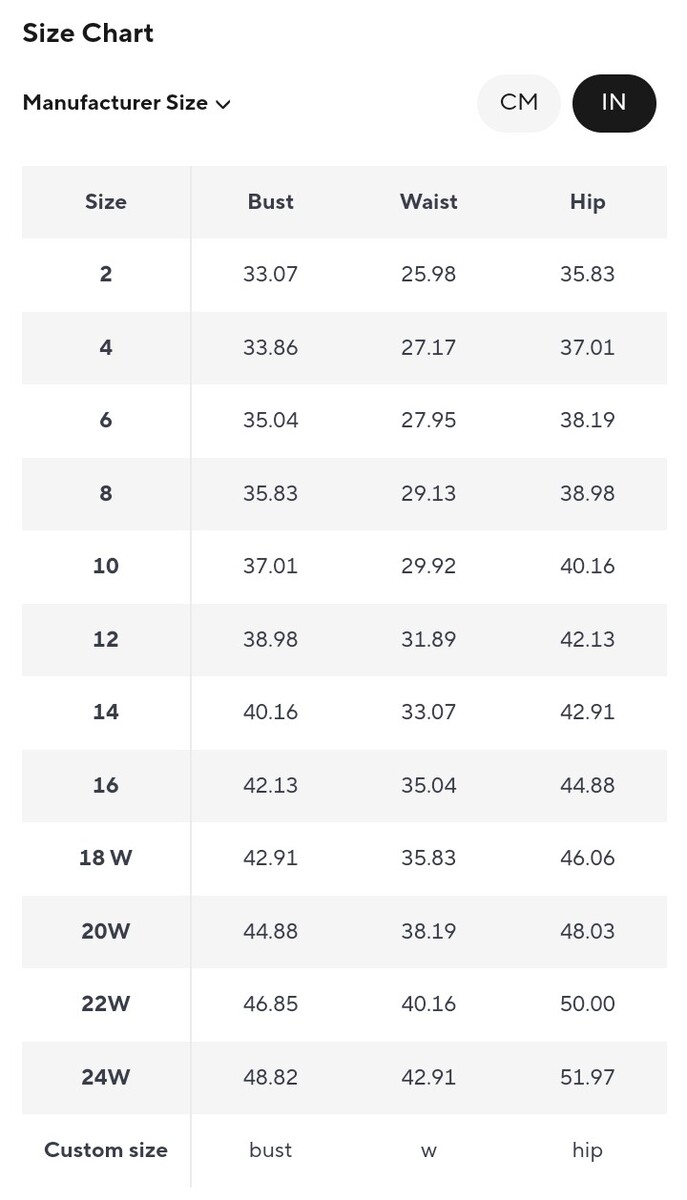Image resolution: width=687 pixels, height=1200 pixels.
Task: Select the 18 W size row label
Action: (x=106, y=858)
